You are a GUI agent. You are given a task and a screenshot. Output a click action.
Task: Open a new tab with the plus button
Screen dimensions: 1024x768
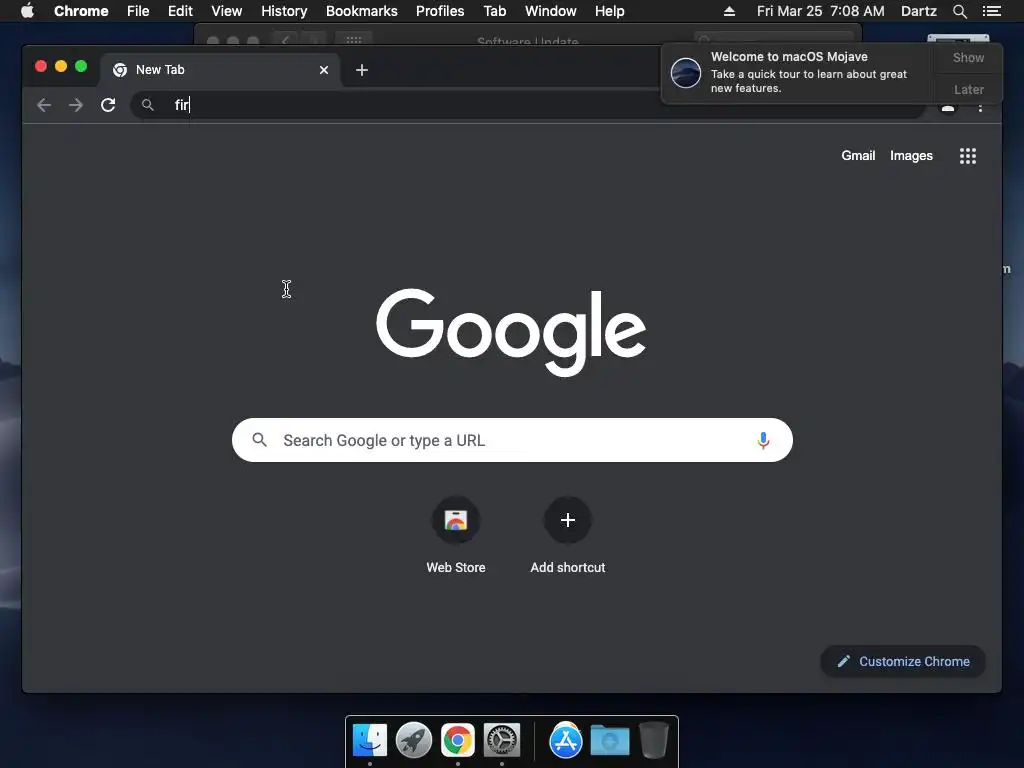[362, 70]
